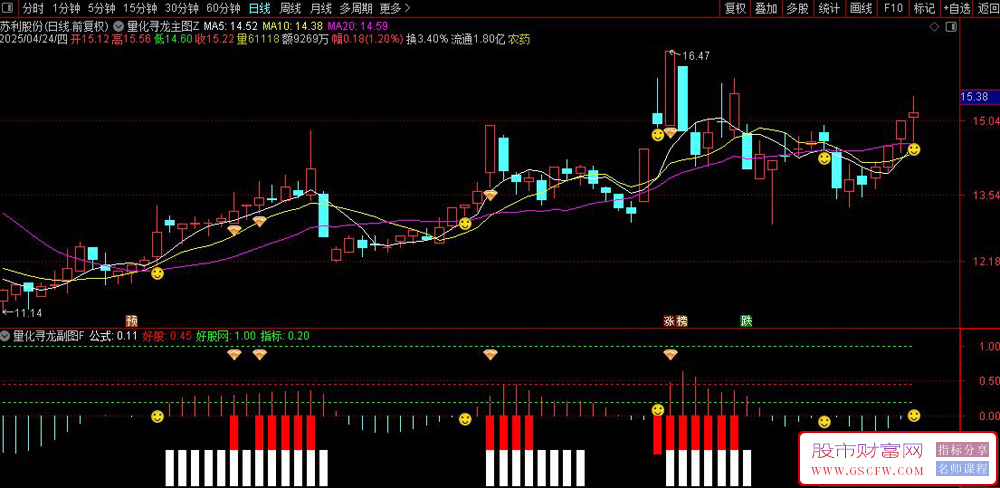Click the 复权 adjustment button
The width and height of the screenshot is (1000, 488).
735,8
